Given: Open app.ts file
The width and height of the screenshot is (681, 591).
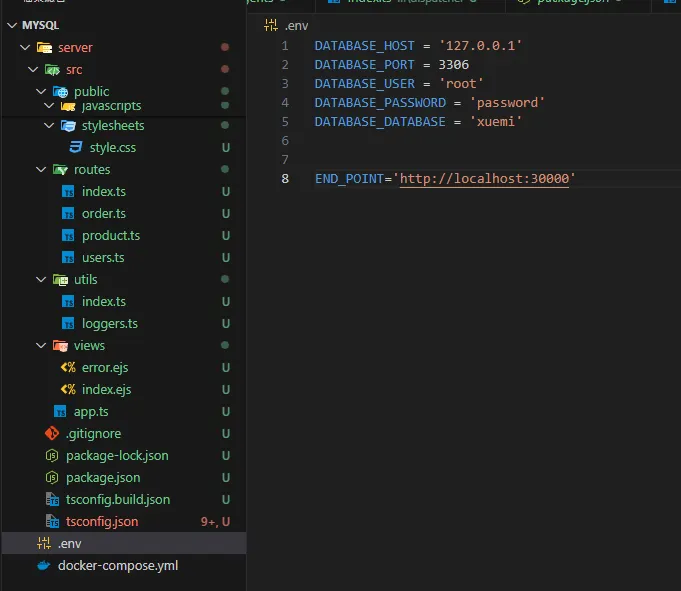Looking at the screenshot, I should point(91,412).
